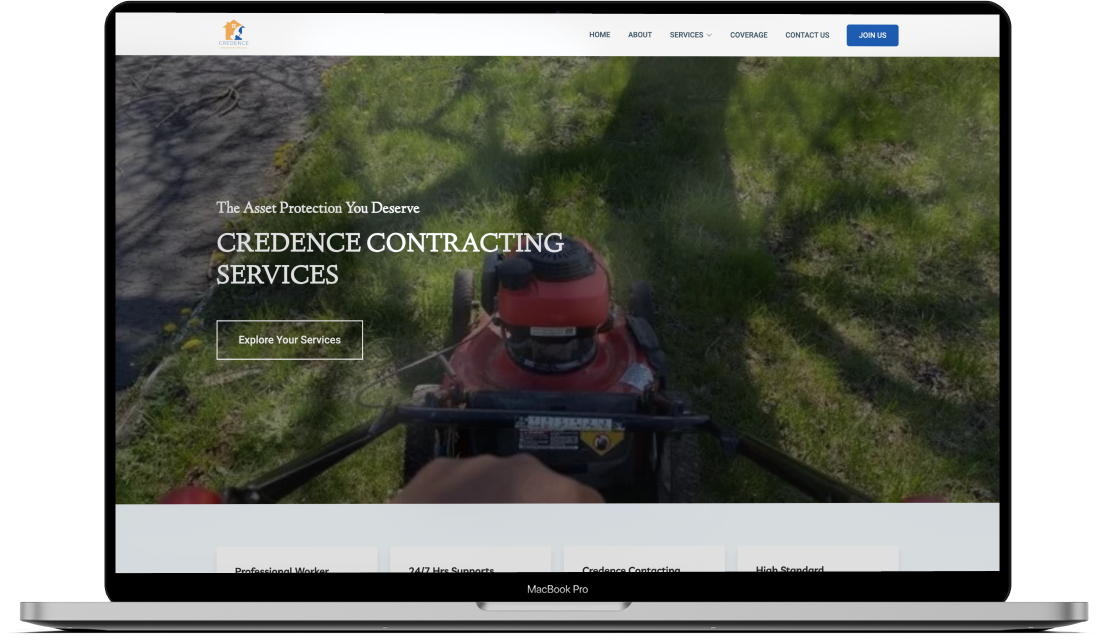The height and width of the screenshot is (642, 1099).
Task: Select the 24/7 Hrs Supports card
Action: 470,562
